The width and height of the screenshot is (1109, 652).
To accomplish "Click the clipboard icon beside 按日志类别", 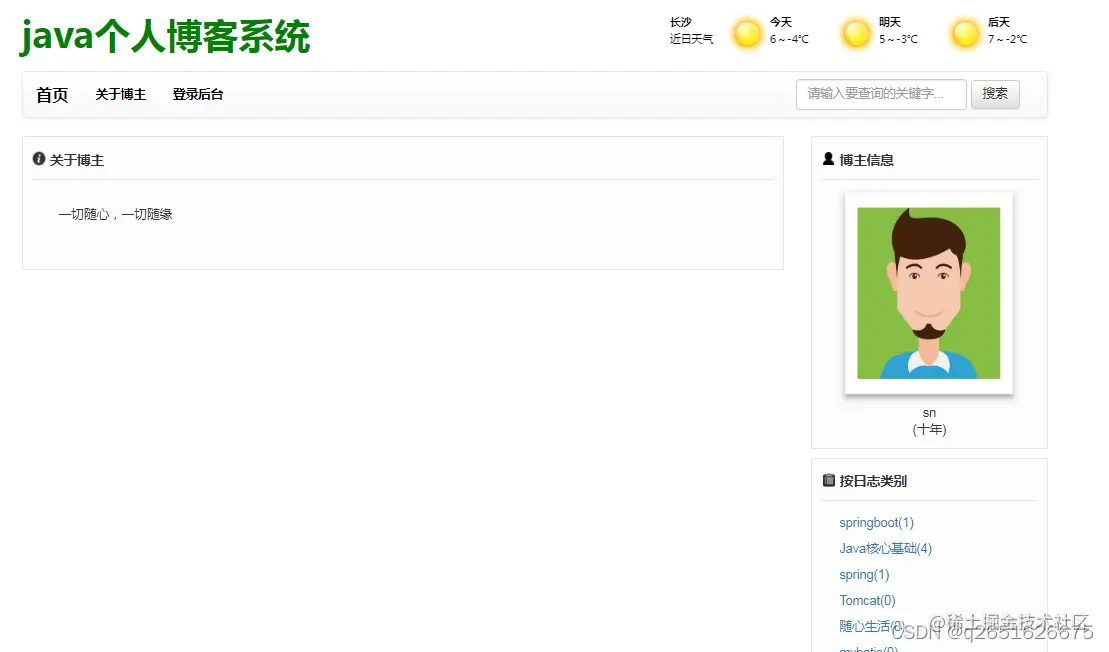I will pyautogui.click(x=828, y=480).
